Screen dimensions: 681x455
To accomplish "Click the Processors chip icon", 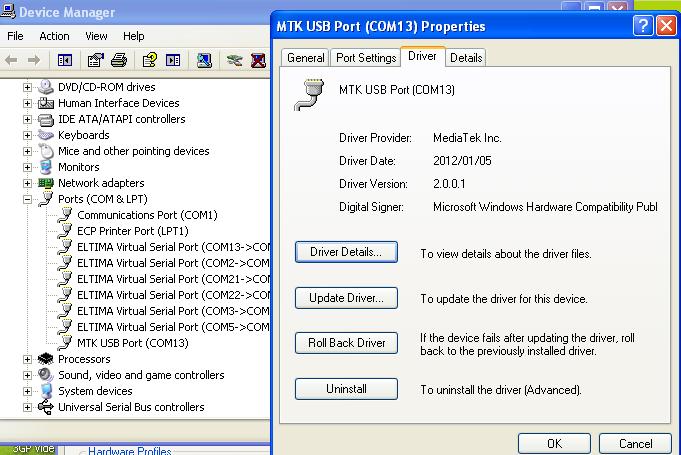I will [x=46, y=359].
